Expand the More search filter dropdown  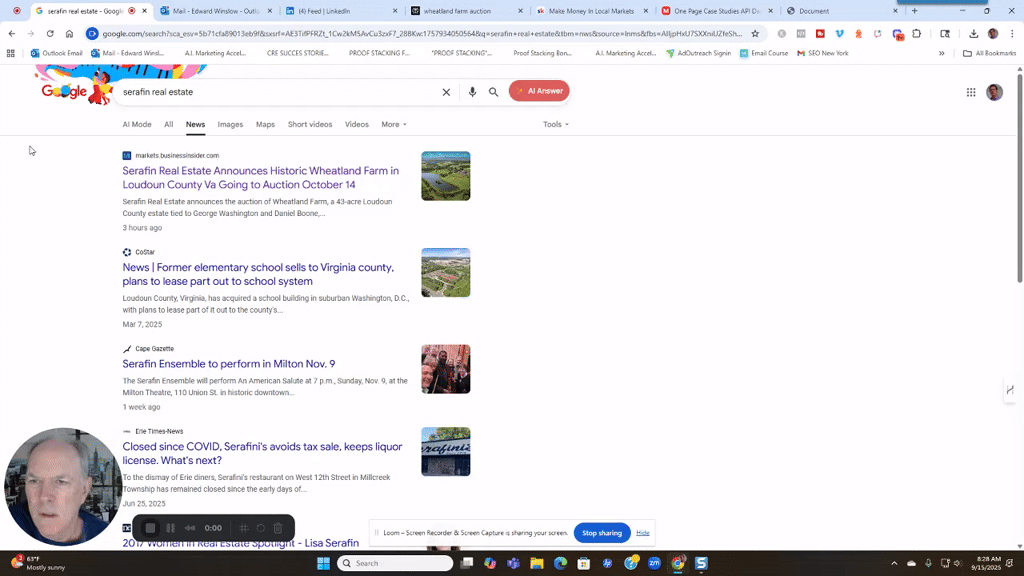[394, 124]
